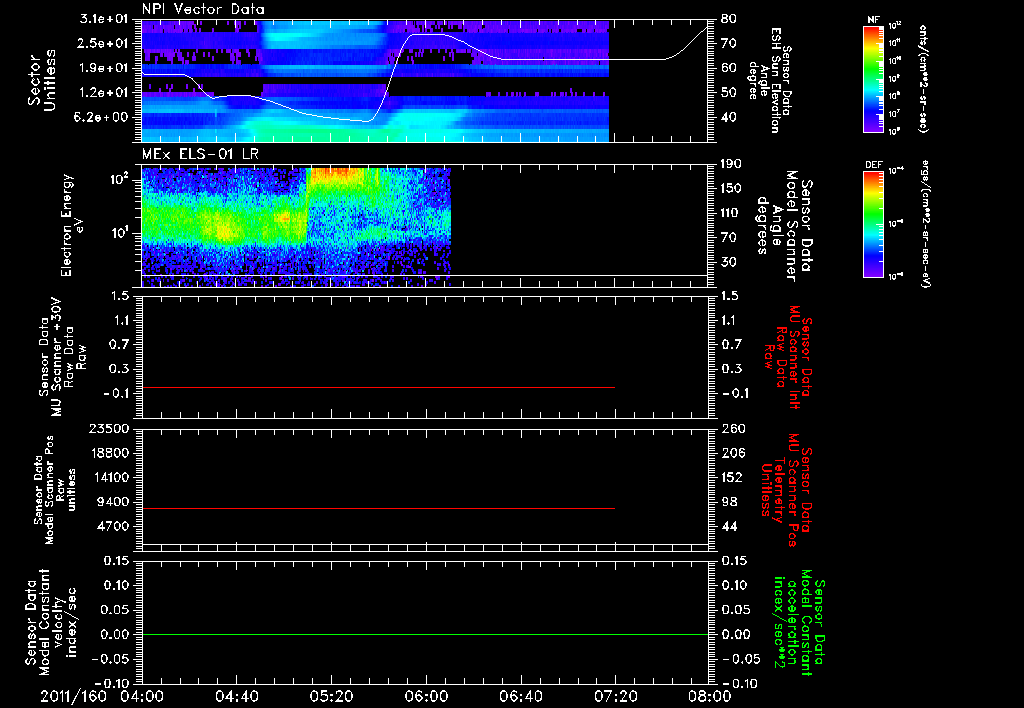Screen dimensions: 1024x708
Task: Select the "152" telemetry tick label
Action: 733,477
